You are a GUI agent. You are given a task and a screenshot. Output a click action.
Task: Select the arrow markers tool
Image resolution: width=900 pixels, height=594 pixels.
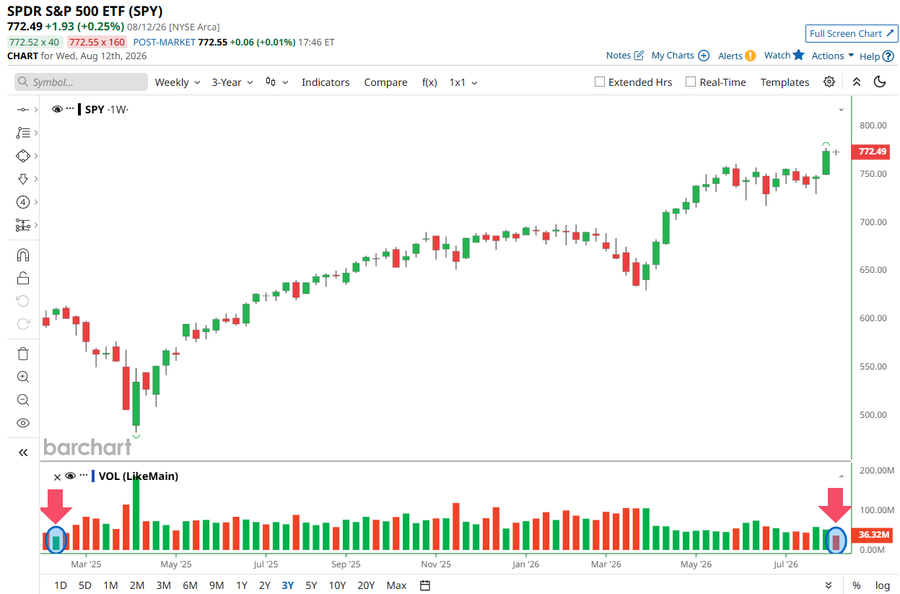point(23,179)
